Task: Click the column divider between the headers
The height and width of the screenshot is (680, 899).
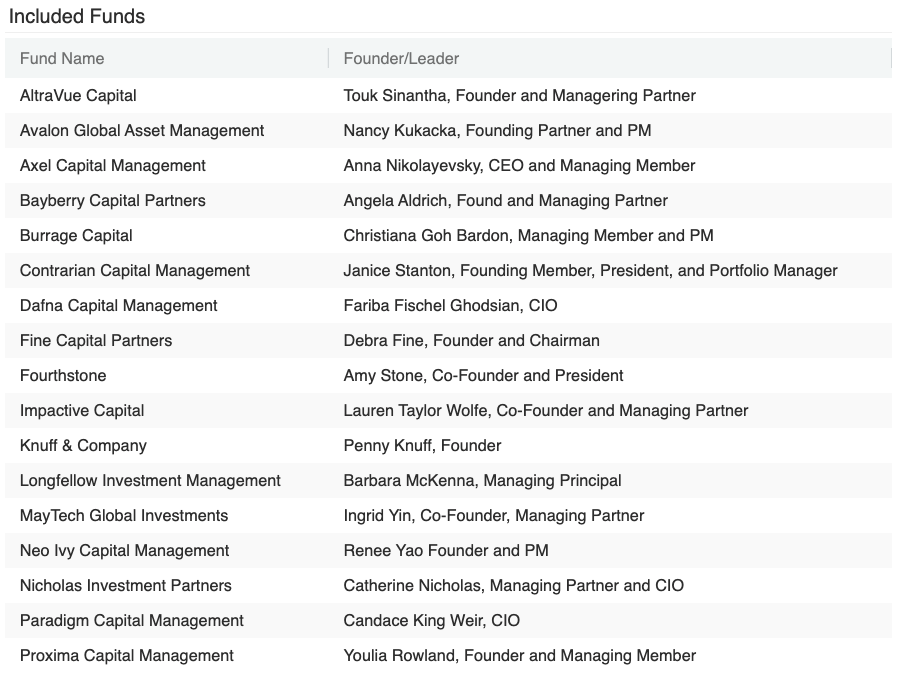Action: coord(328,59)
